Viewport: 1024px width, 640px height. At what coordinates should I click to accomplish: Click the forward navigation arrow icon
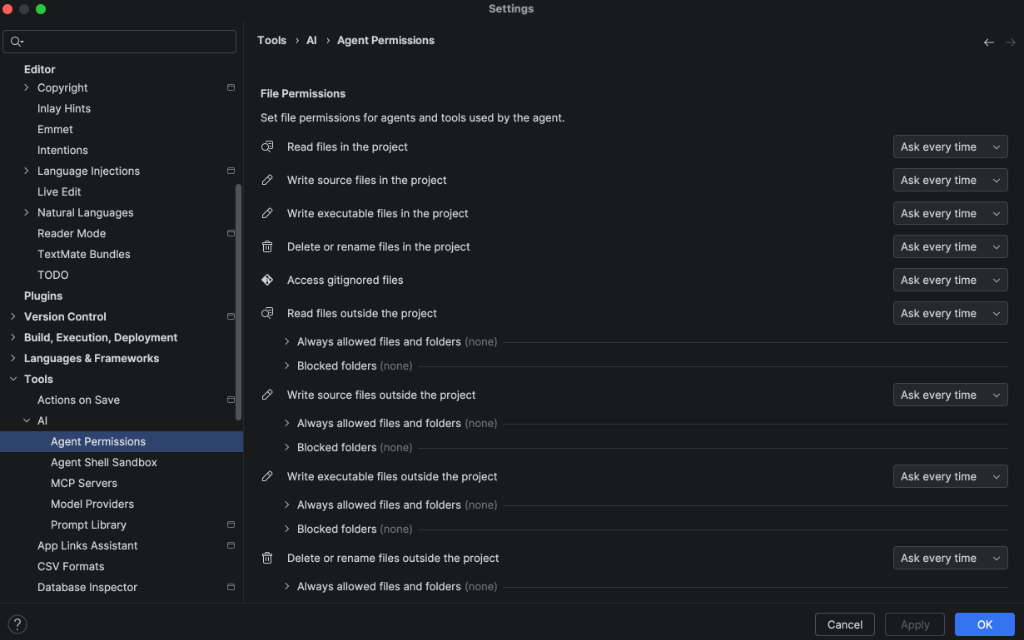pos(1010,42)
